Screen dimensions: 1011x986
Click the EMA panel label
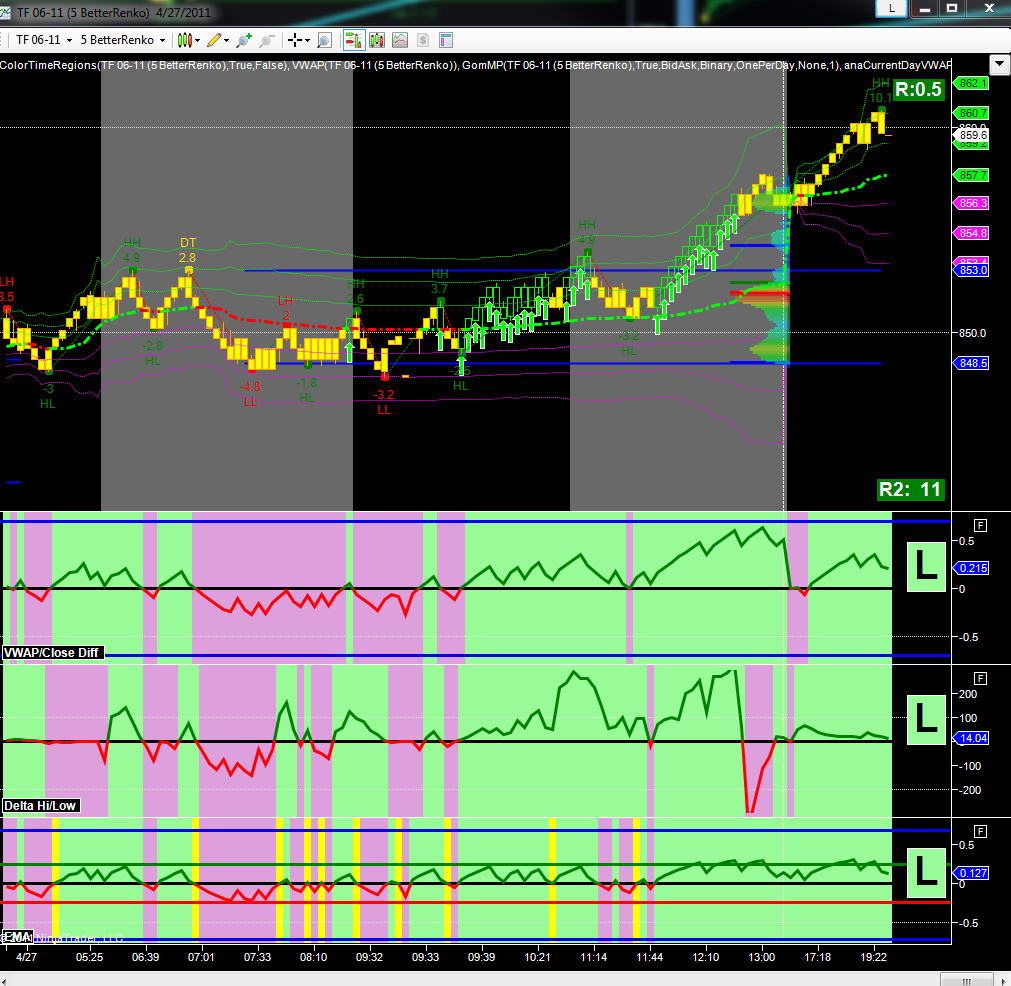pos(17,937)
